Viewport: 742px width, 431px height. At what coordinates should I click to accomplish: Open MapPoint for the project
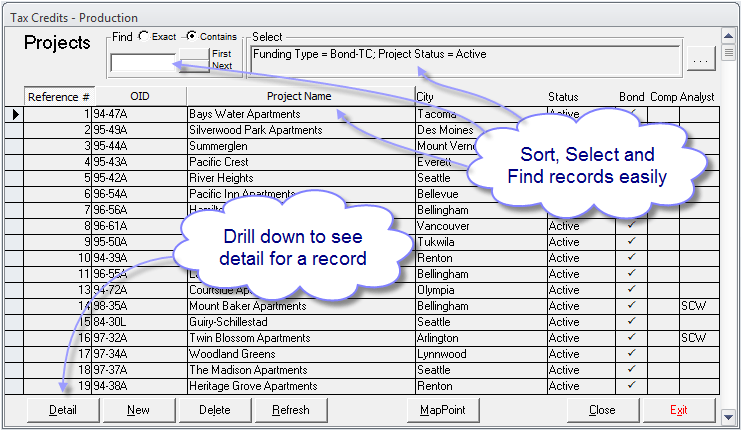point(443,410)
